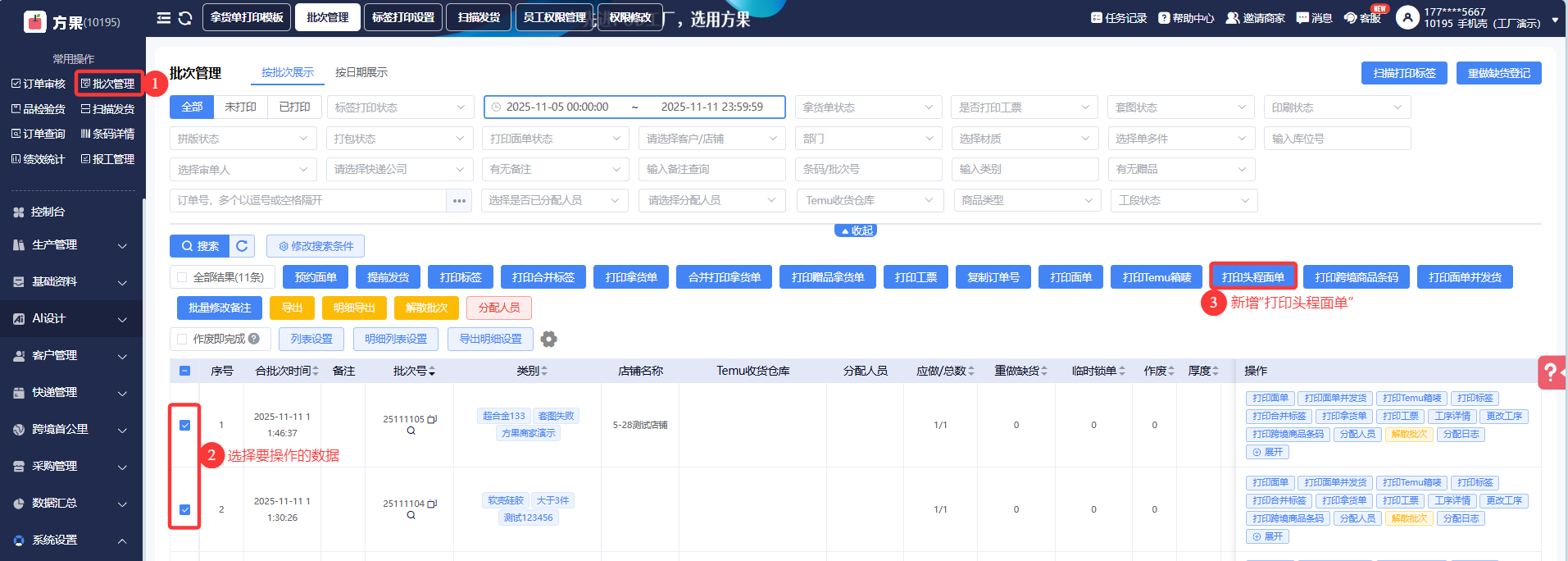Click magnifier icon under batch 25111104
The width and height of the screenshot is (1568, 561).
click(x=411, y=515)
